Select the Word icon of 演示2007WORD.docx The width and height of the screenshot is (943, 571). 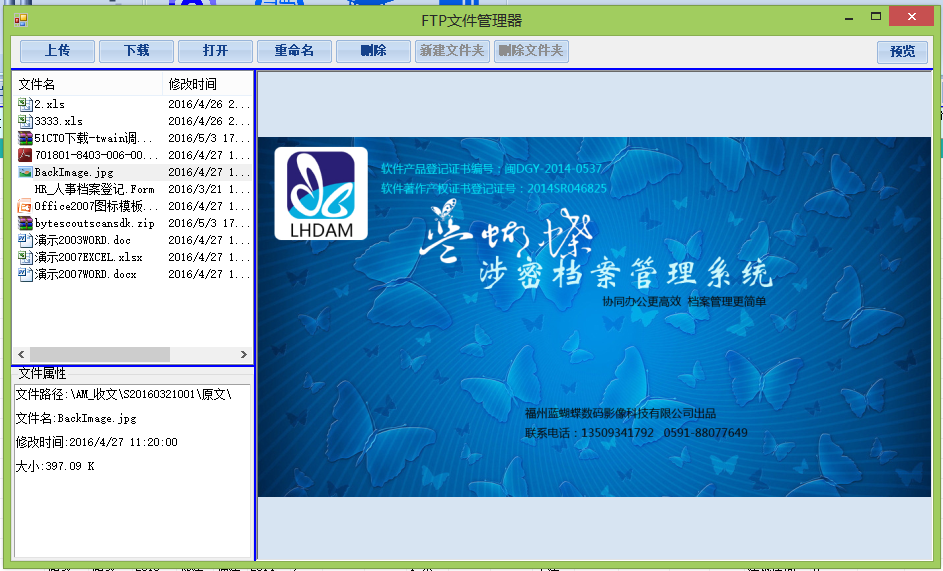pos(25,274)
